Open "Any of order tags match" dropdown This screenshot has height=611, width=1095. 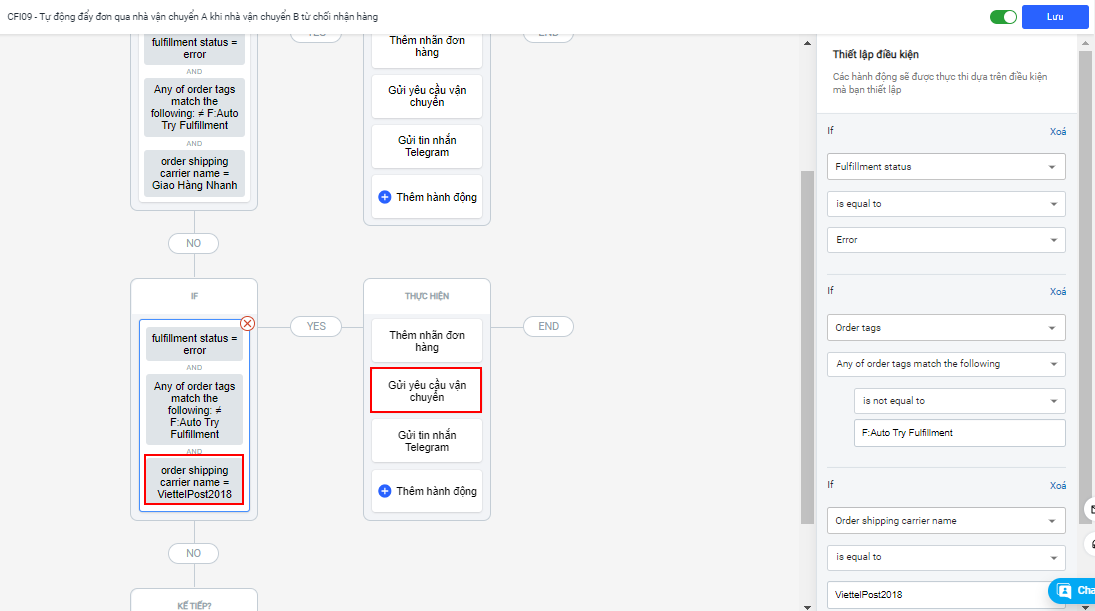[946, 364]
